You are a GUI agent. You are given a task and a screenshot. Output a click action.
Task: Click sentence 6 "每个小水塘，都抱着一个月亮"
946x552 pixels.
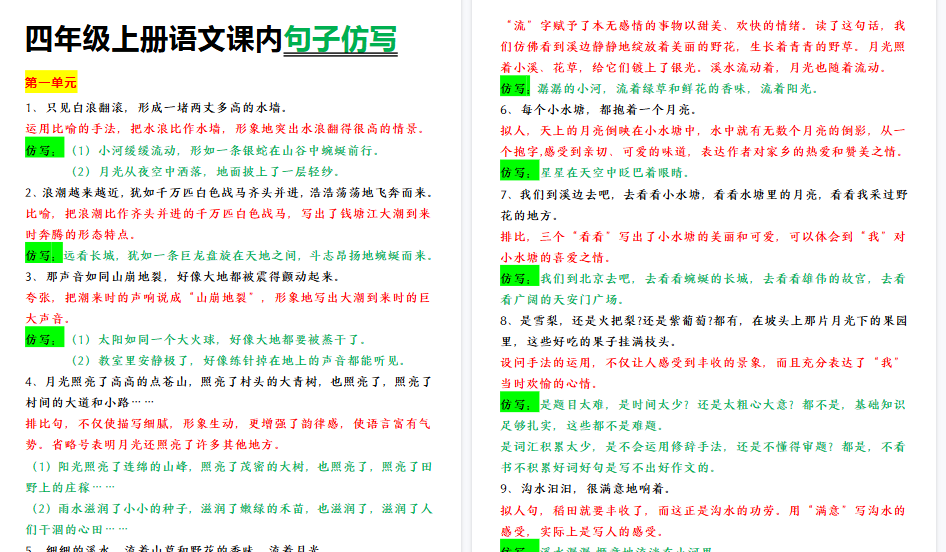click(598, 110)
